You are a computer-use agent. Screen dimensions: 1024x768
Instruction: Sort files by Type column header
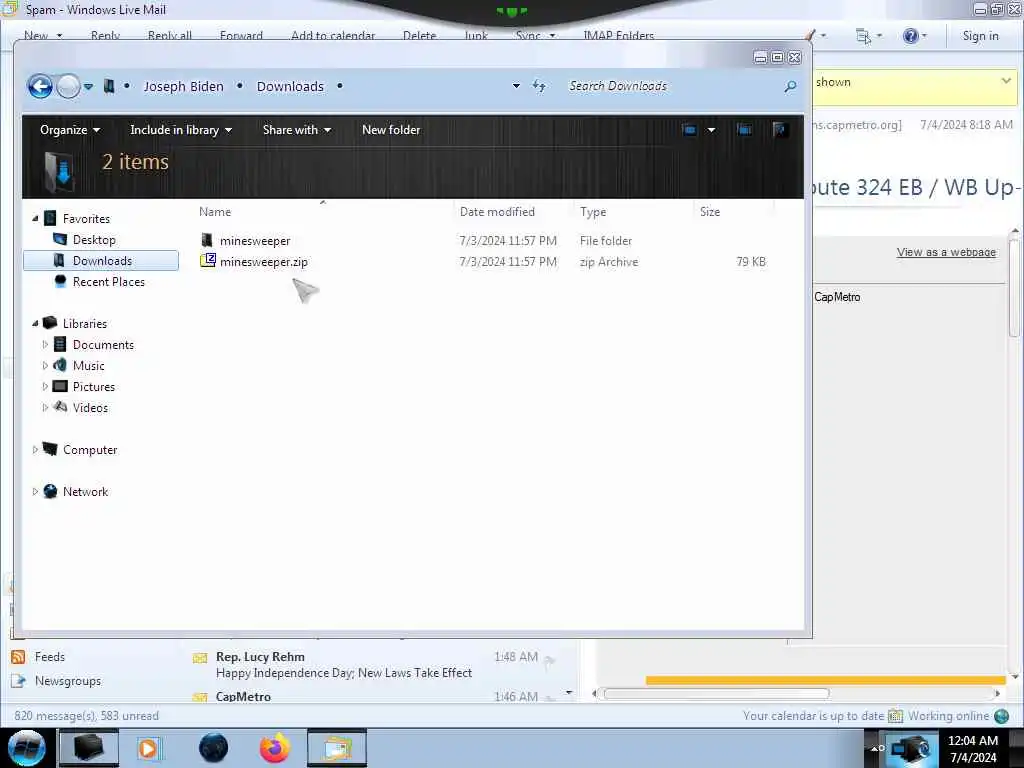point(593,212)
